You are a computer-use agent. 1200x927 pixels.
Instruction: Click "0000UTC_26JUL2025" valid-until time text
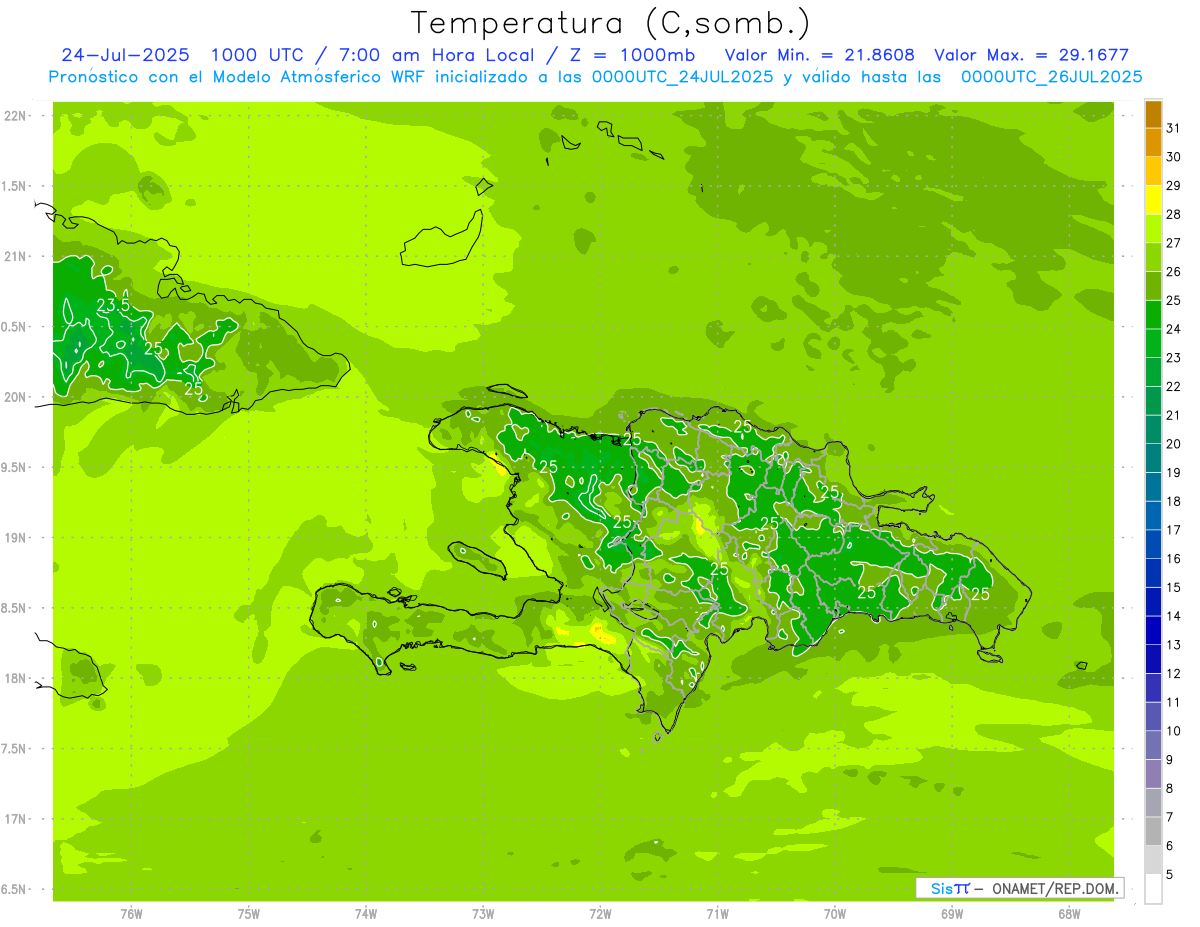pyautogui.click(x=1051, y=77)
